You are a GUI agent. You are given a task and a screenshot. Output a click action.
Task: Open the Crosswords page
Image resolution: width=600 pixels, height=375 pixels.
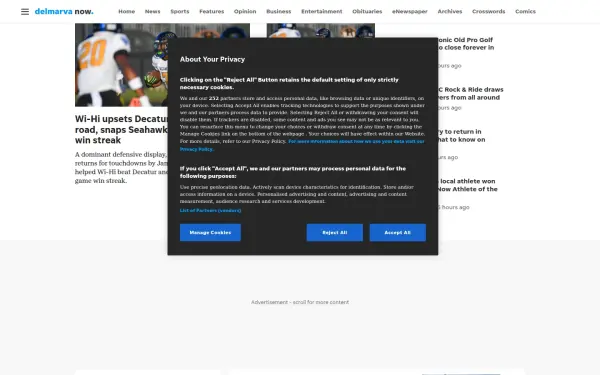[489, 11]
